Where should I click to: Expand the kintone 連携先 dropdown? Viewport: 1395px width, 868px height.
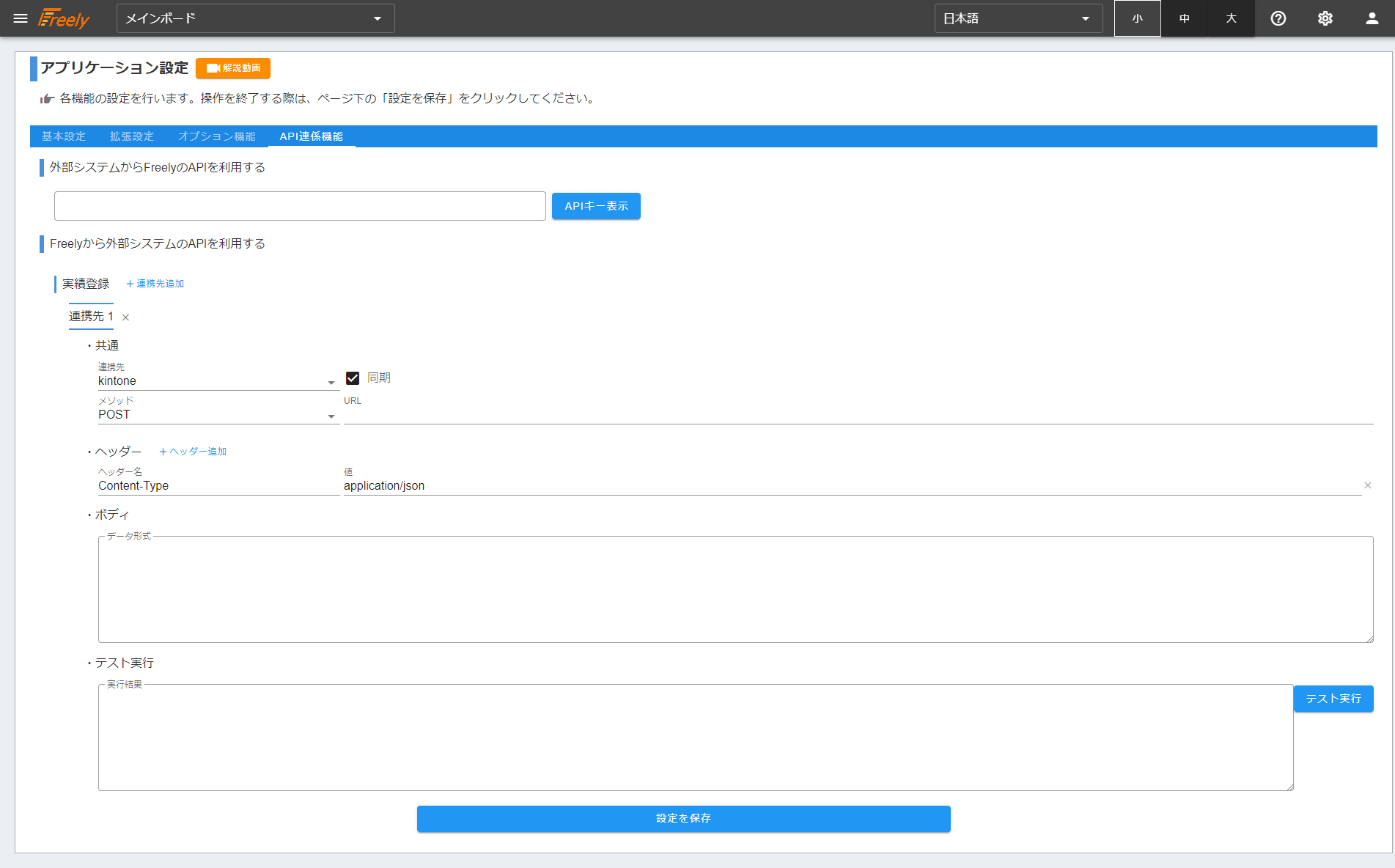click(x=217, y=381)
